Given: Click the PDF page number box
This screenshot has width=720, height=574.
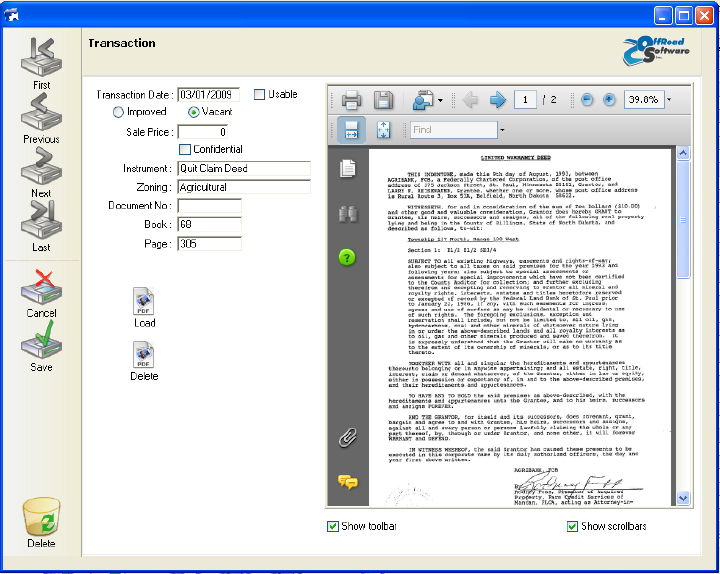Looking at the screenshot, I should click(525, 100).
